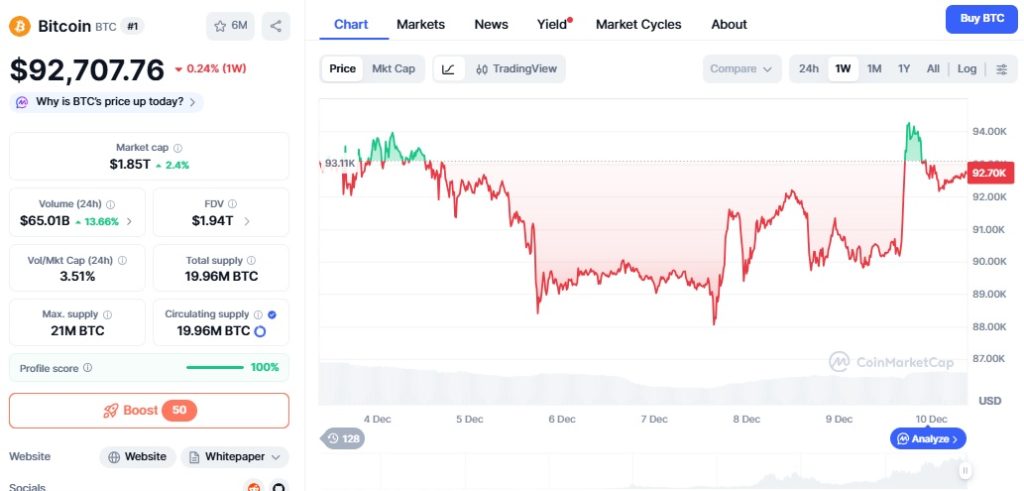Screen dimensions: 1024x491
Task: Click the Profile score info icon
Action: click(88, 368)
